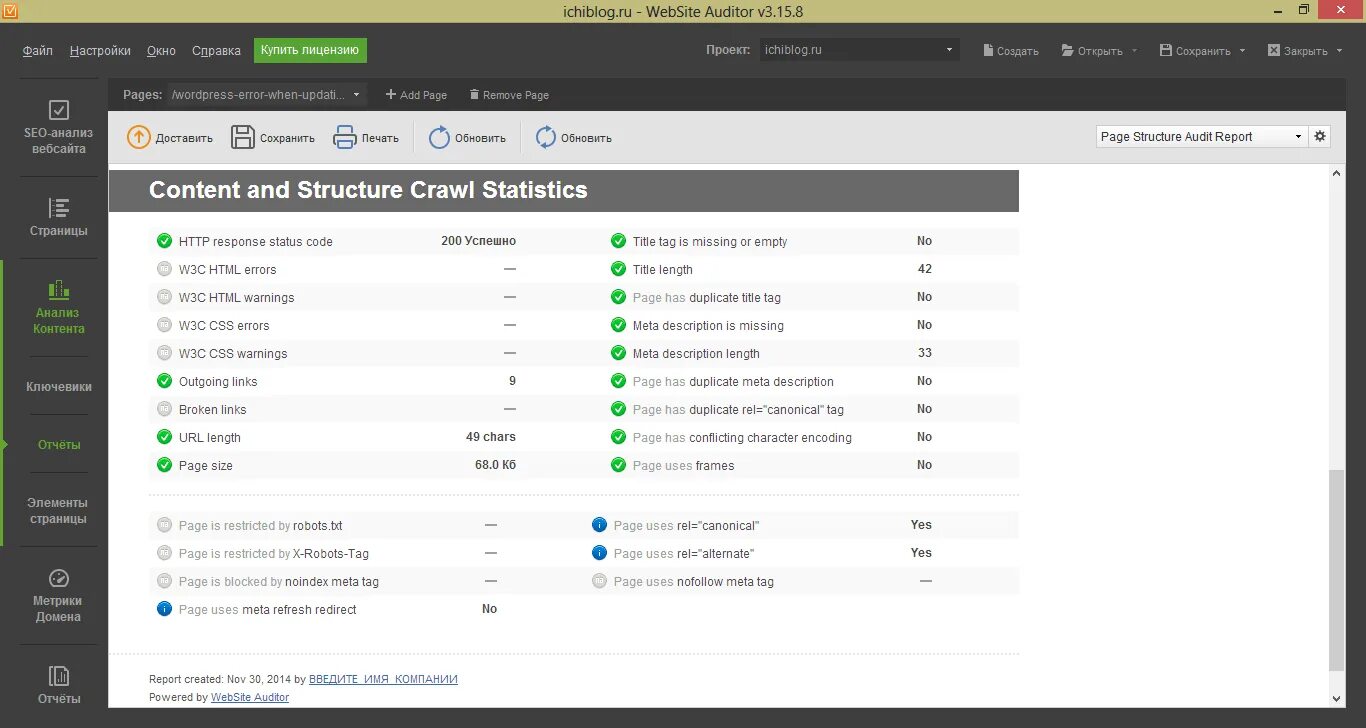This screenshot has width=1366, height=728.
Task: Expand arrow next to top Сохранить
Action: 1242,51
